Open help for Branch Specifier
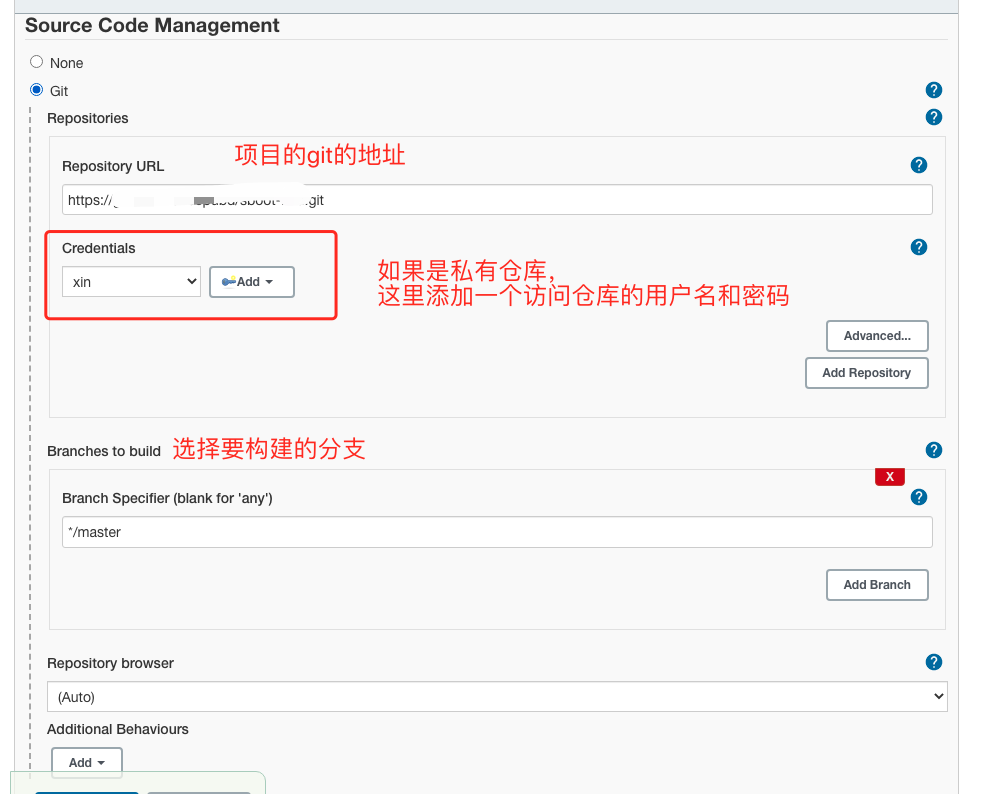Screen dimensions: 988x794 click(x=919, y=497)
